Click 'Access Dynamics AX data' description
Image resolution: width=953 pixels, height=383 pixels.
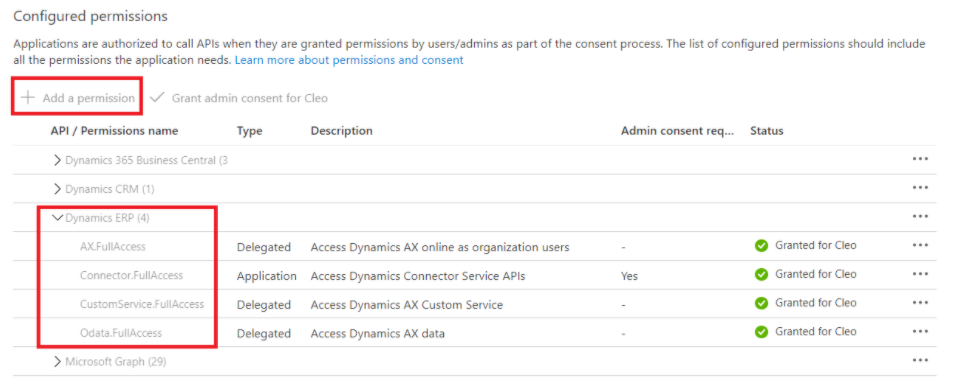tap(377, 333)
